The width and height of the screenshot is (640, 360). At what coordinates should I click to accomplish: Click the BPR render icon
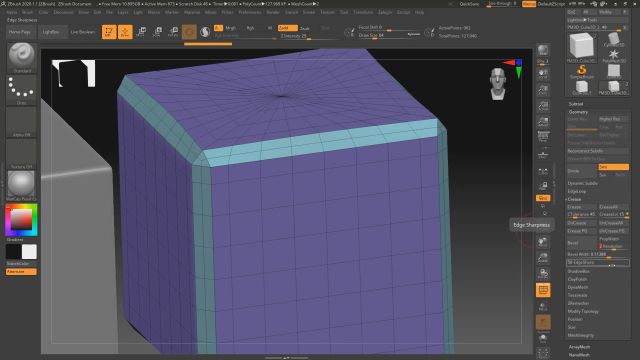(543, 51)
